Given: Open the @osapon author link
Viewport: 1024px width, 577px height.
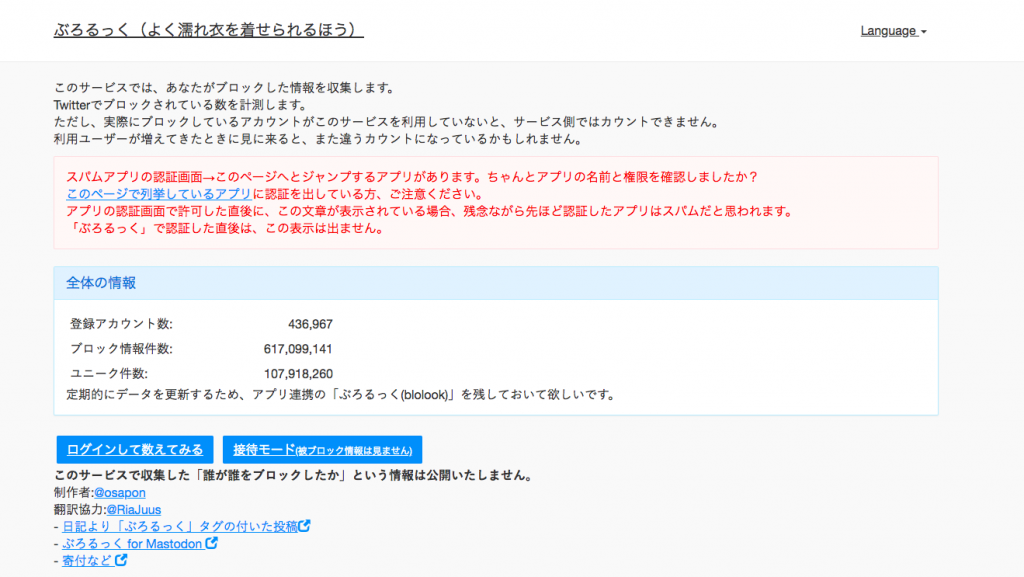Looking at the screenshot, I should pos(120,493).
